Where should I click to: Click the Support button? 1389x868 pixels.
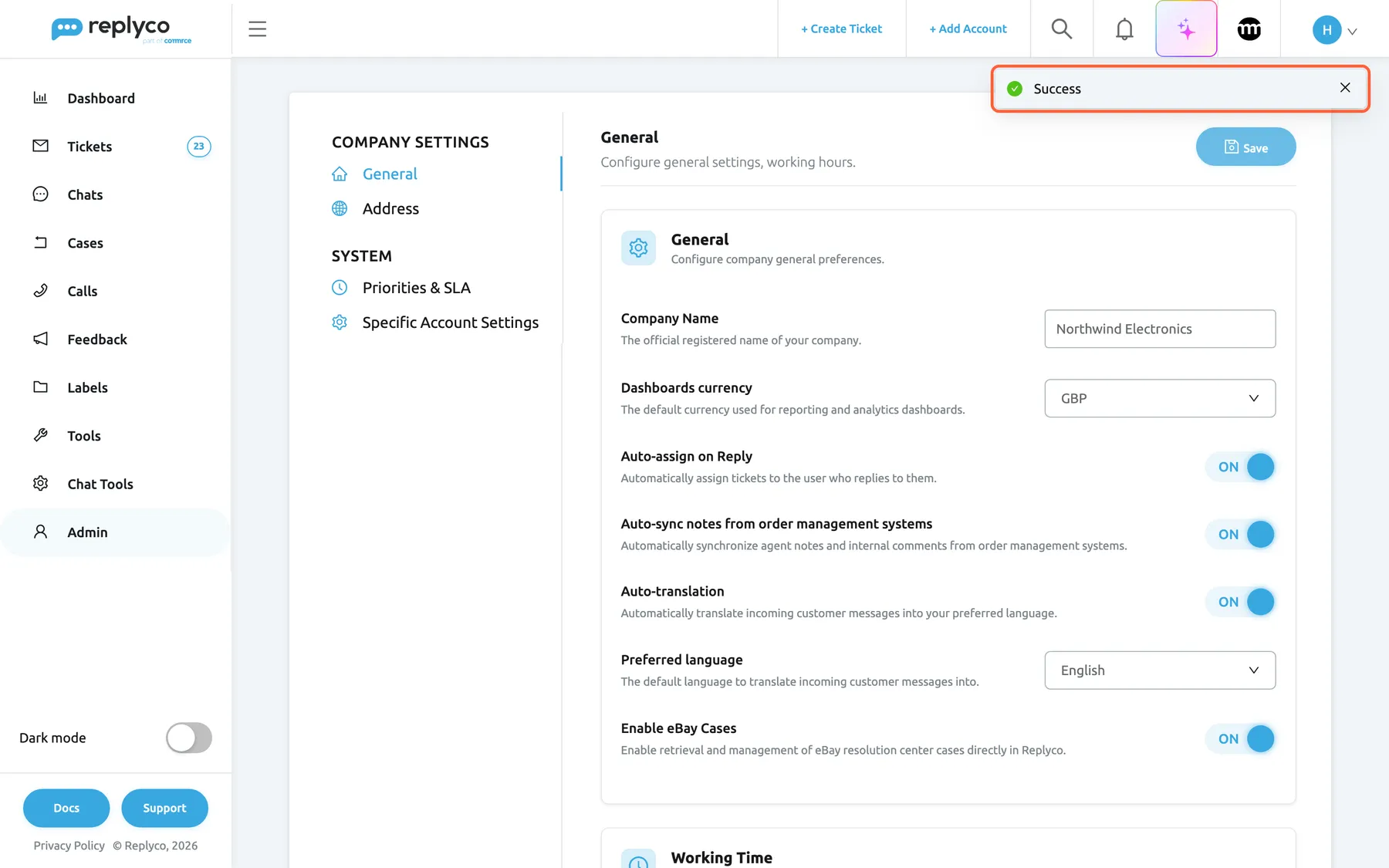(x=164, y=808)
